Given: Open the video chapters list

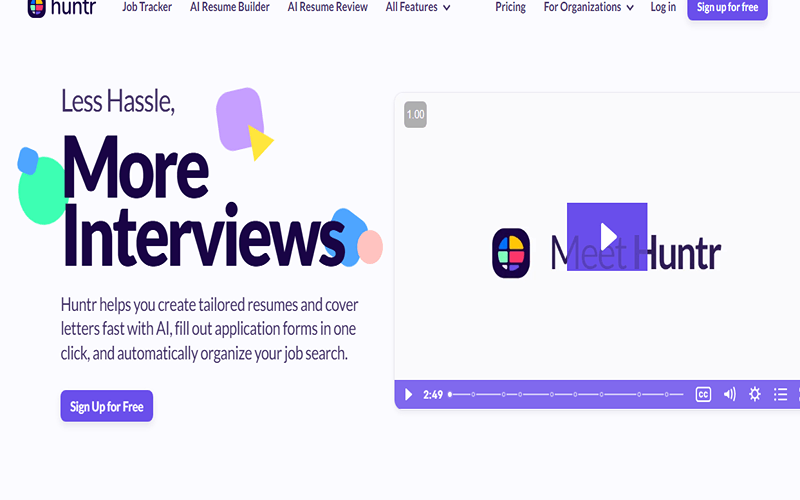Looking at the screenshot, I should click(x=780, y=394).
